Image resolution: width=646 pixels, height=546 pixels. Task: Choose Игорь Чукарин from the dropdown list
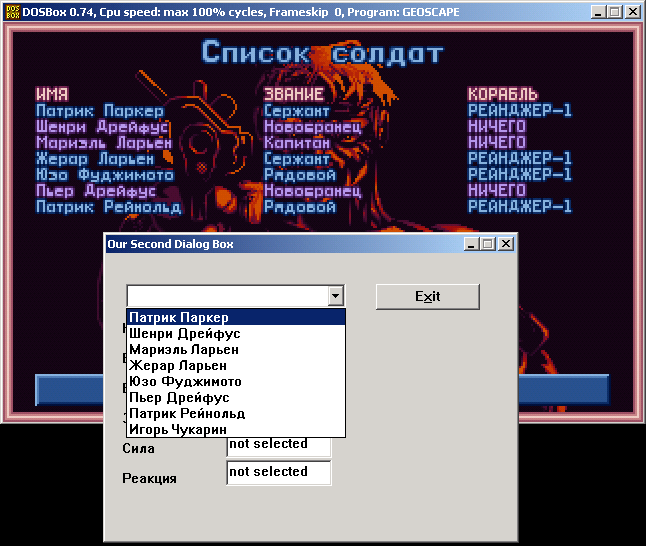(236, 429)
